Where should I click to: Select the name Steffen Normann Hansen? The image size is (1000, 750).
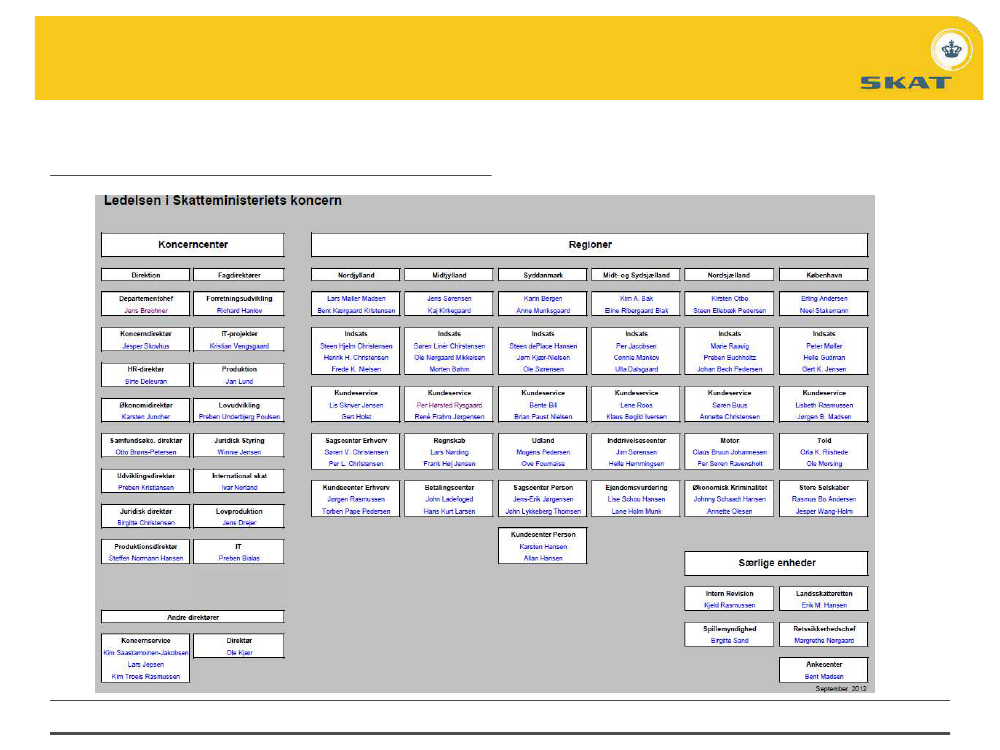(145, 558)
